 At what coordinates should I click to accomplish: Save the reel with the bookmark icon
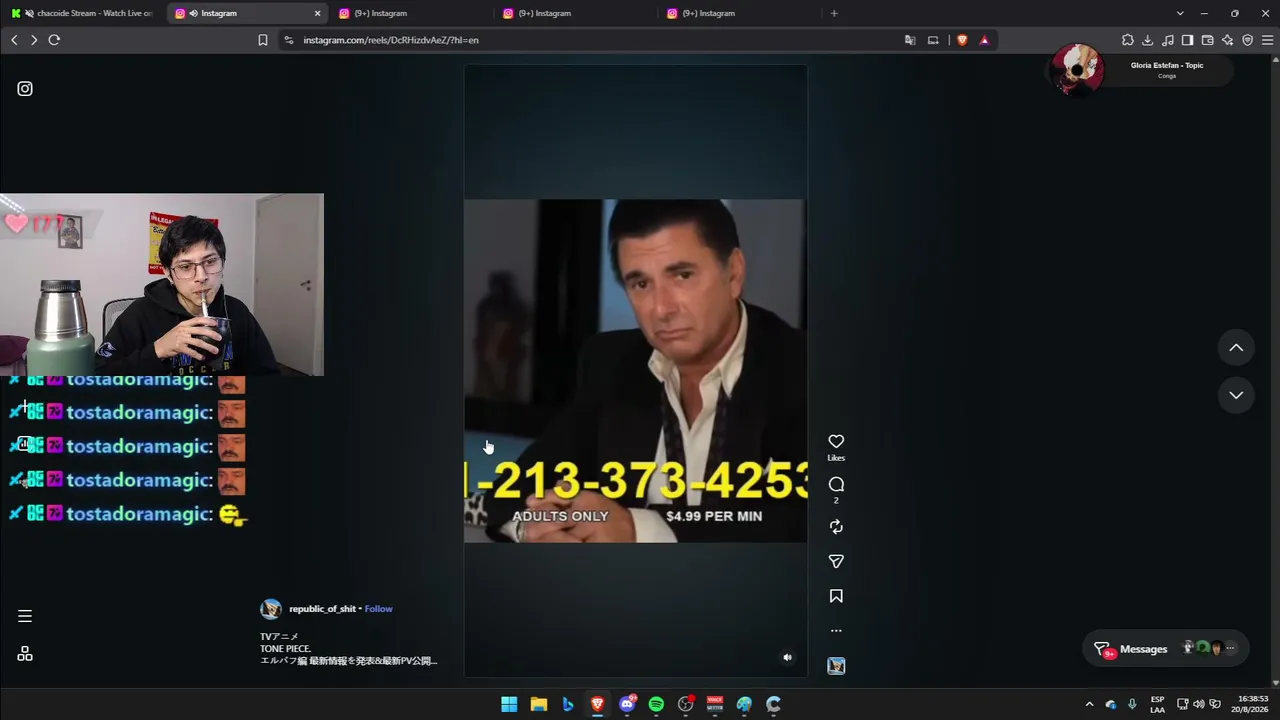tap(836, 596)
